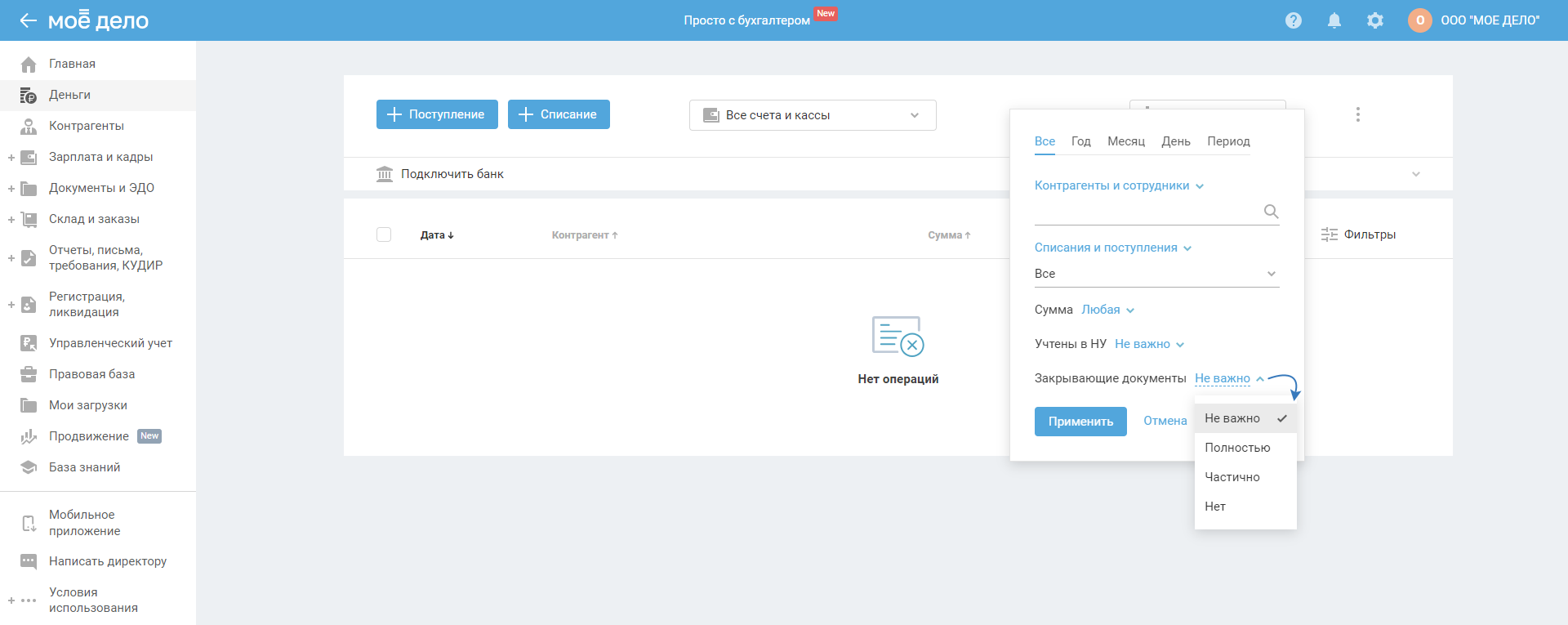
Task: Click the Применить button
Action: click(x=1080, y=422)
